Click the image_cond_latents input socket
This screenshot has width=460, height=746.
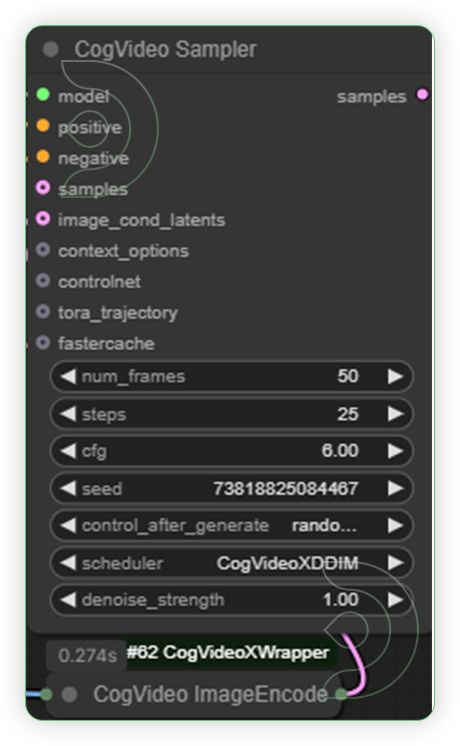click(43, 218)
